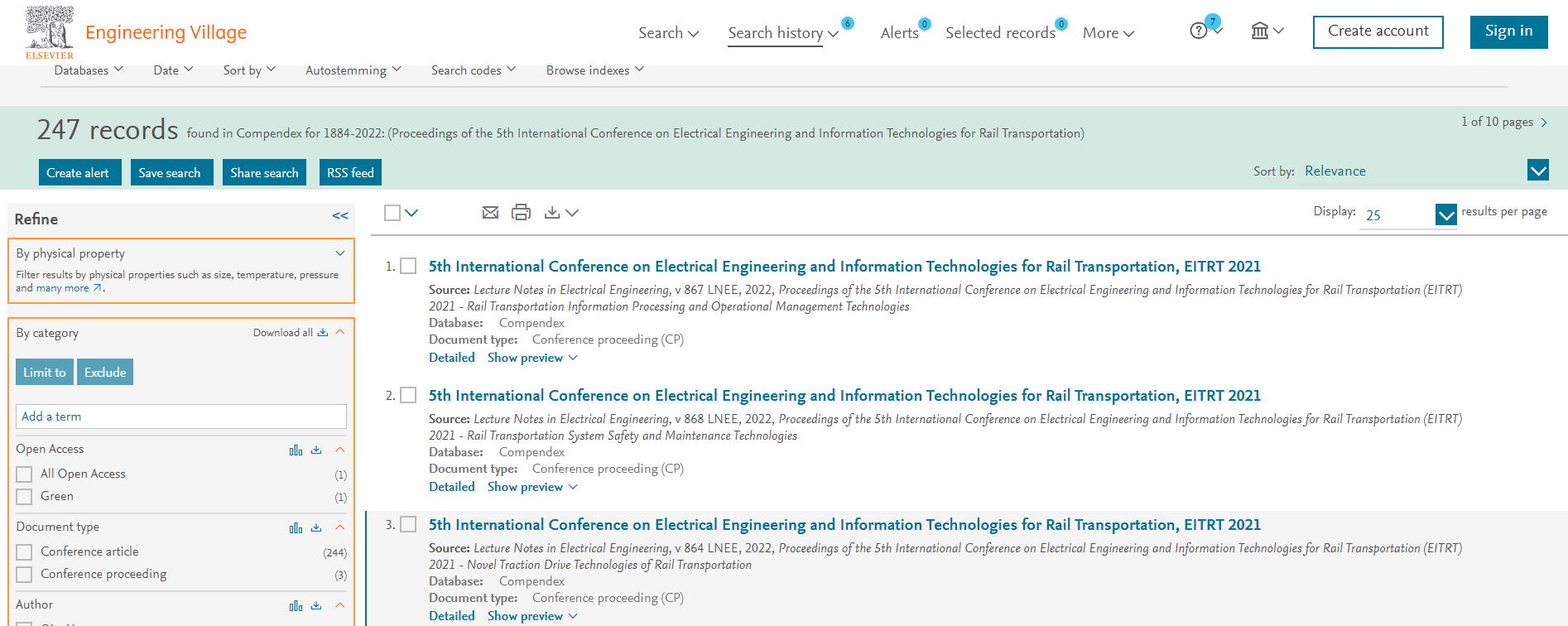Open the Browse indexes dropdown

(x=595, y=70)
